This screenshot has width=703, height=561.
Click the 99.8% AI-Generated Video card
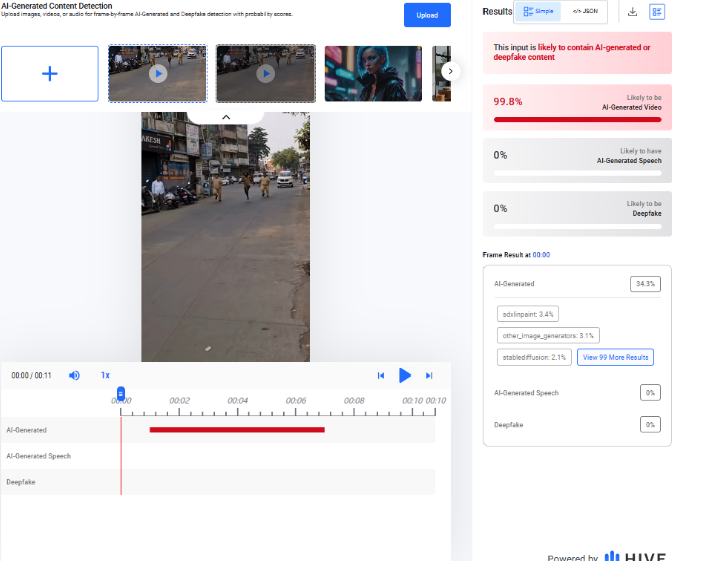[577, 107]
